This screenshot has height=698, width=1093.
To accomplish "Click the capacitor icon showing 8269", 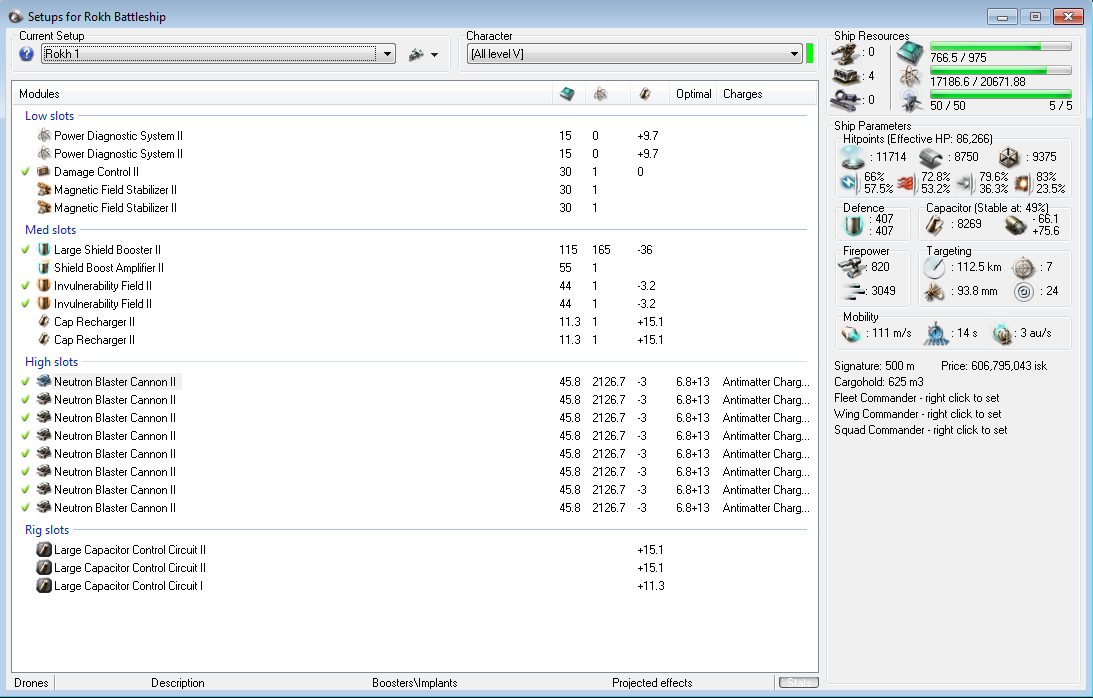I will (x=935, y=225).
